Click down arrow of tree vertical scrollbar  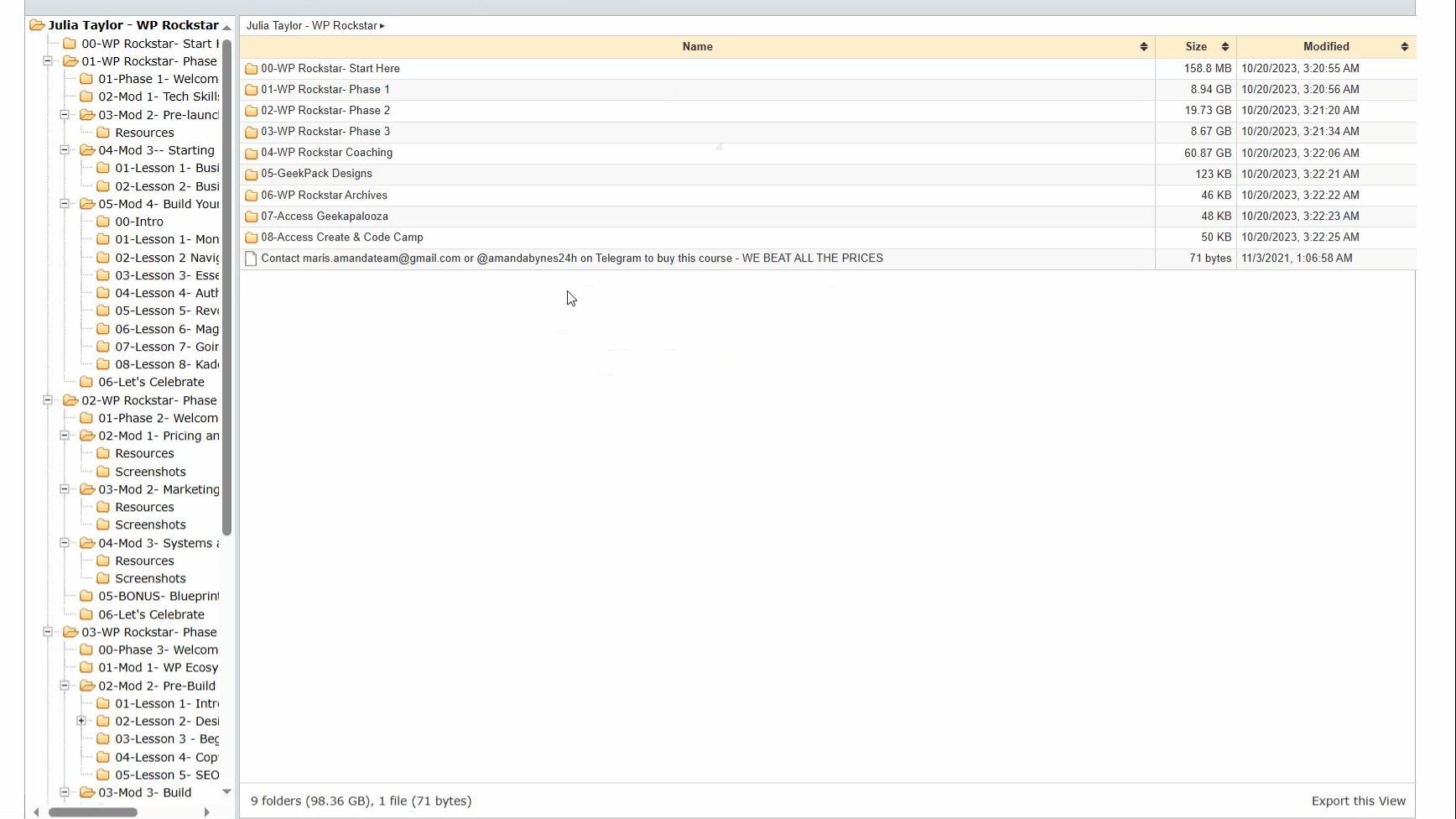[x=226, y=792]
